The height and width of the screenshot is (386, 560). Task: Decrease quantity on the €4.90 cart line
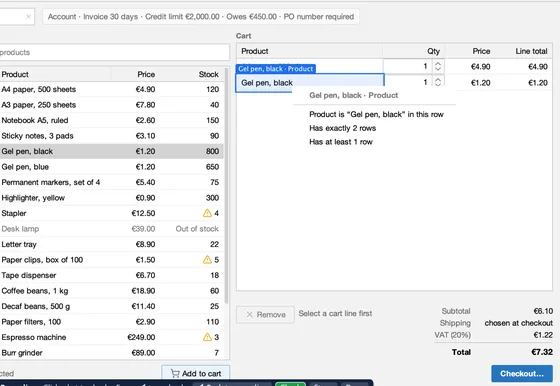[438, 69]
